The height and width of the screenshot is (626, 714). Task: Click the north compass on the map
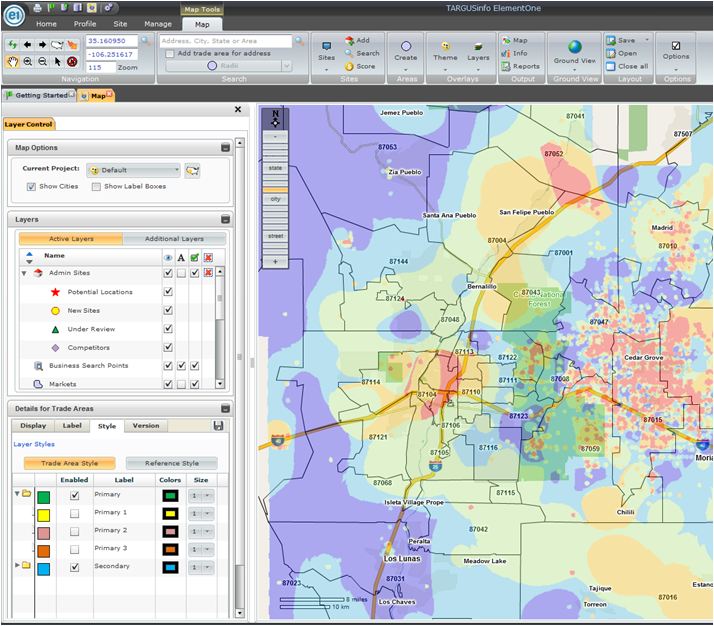coord(275,118)
